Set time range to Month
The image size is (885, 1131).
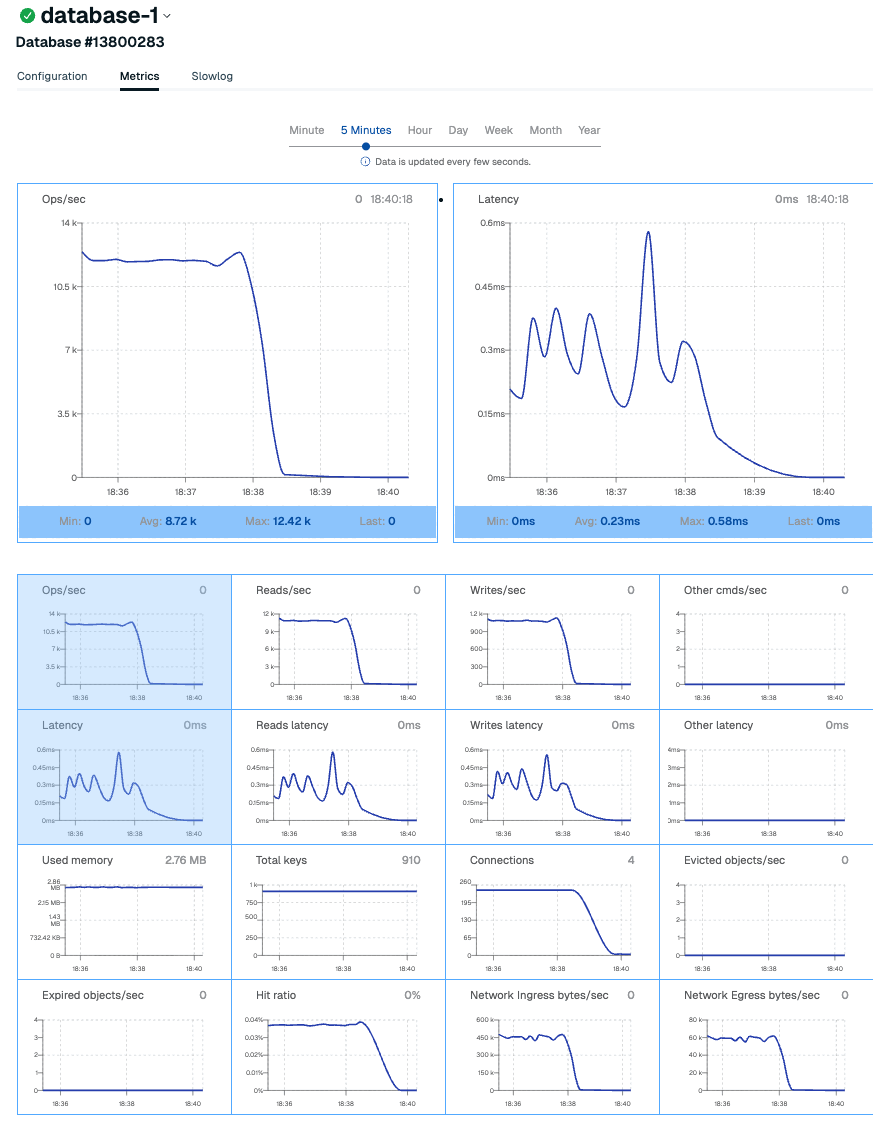pos(545,130)
